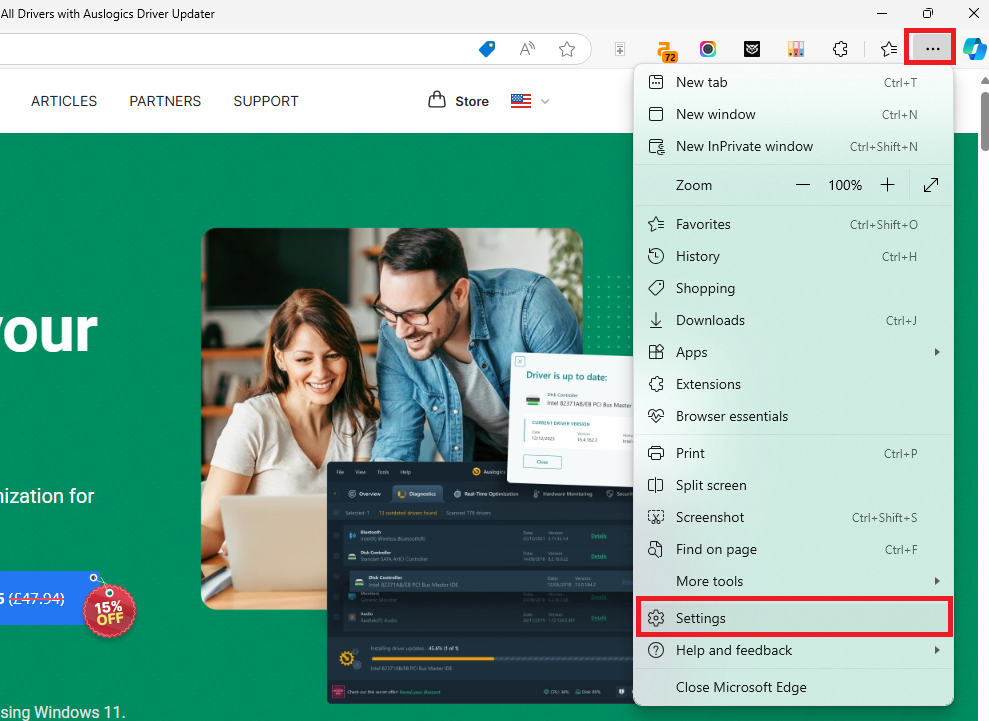This screenshot has height=721, width=989.
Task: Click the round colorful camera extension icon
Action: coord(708,49)
